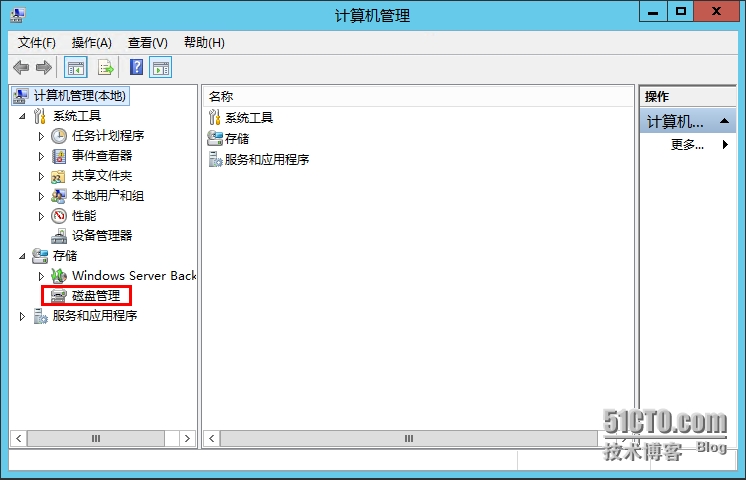
Task: Toggle the show/hide console tree toolbar icon
Action: click(x=76, y=68)
